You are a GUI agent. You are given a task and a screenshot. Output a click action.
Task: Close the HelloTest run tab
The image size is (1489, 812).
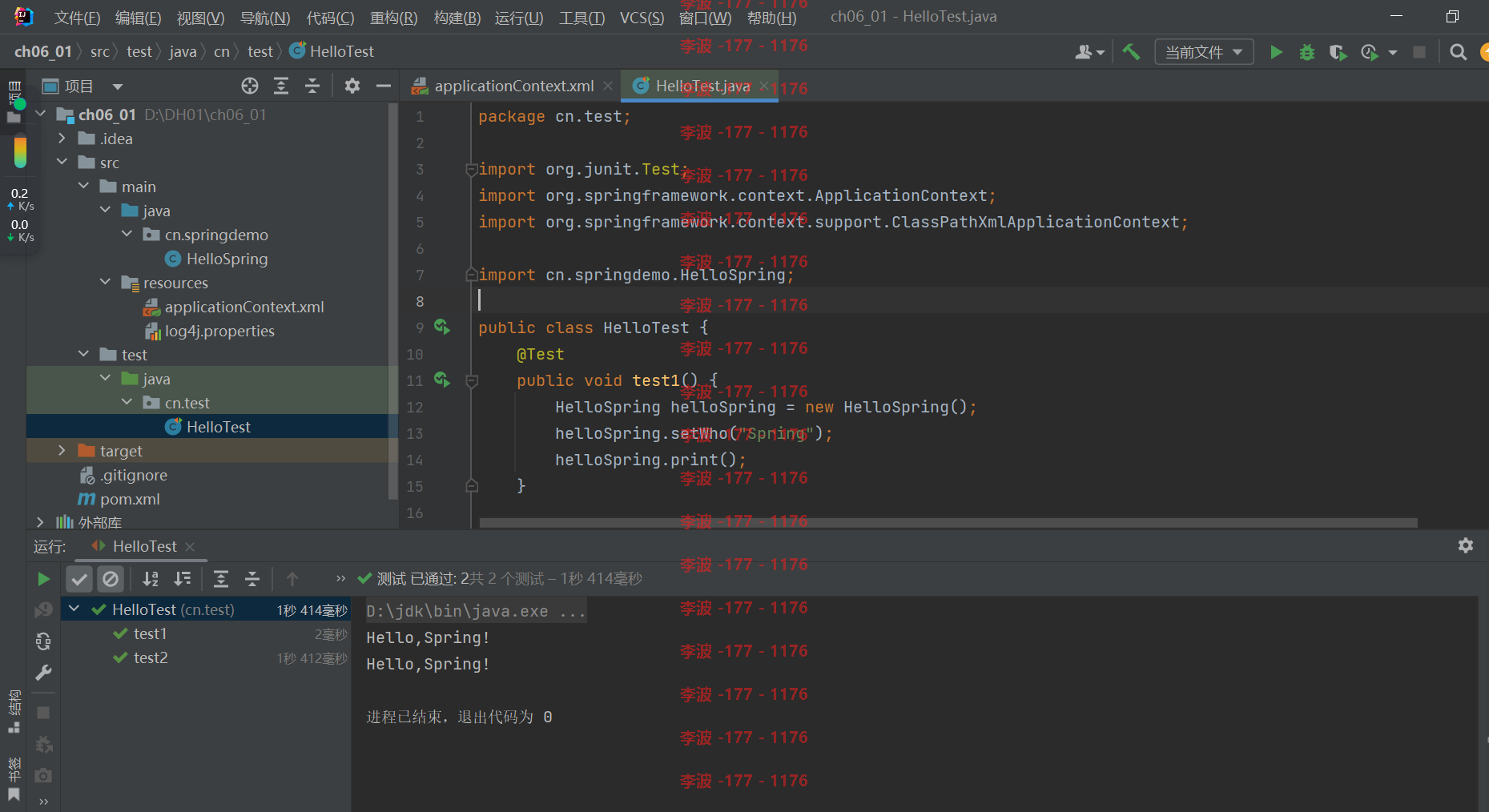[x=190, y=546]
